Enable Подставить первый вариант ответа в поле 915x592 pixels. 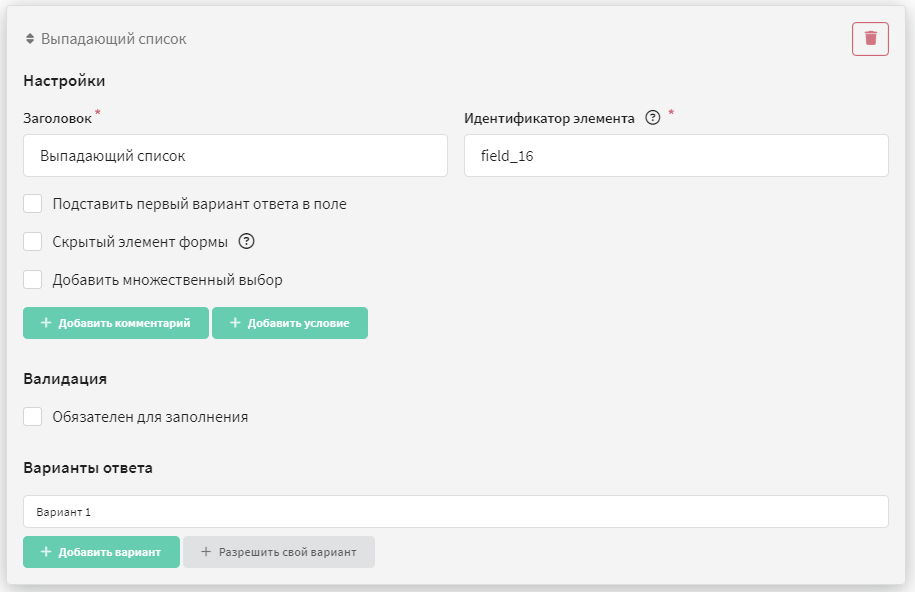[x=33, y=204]
